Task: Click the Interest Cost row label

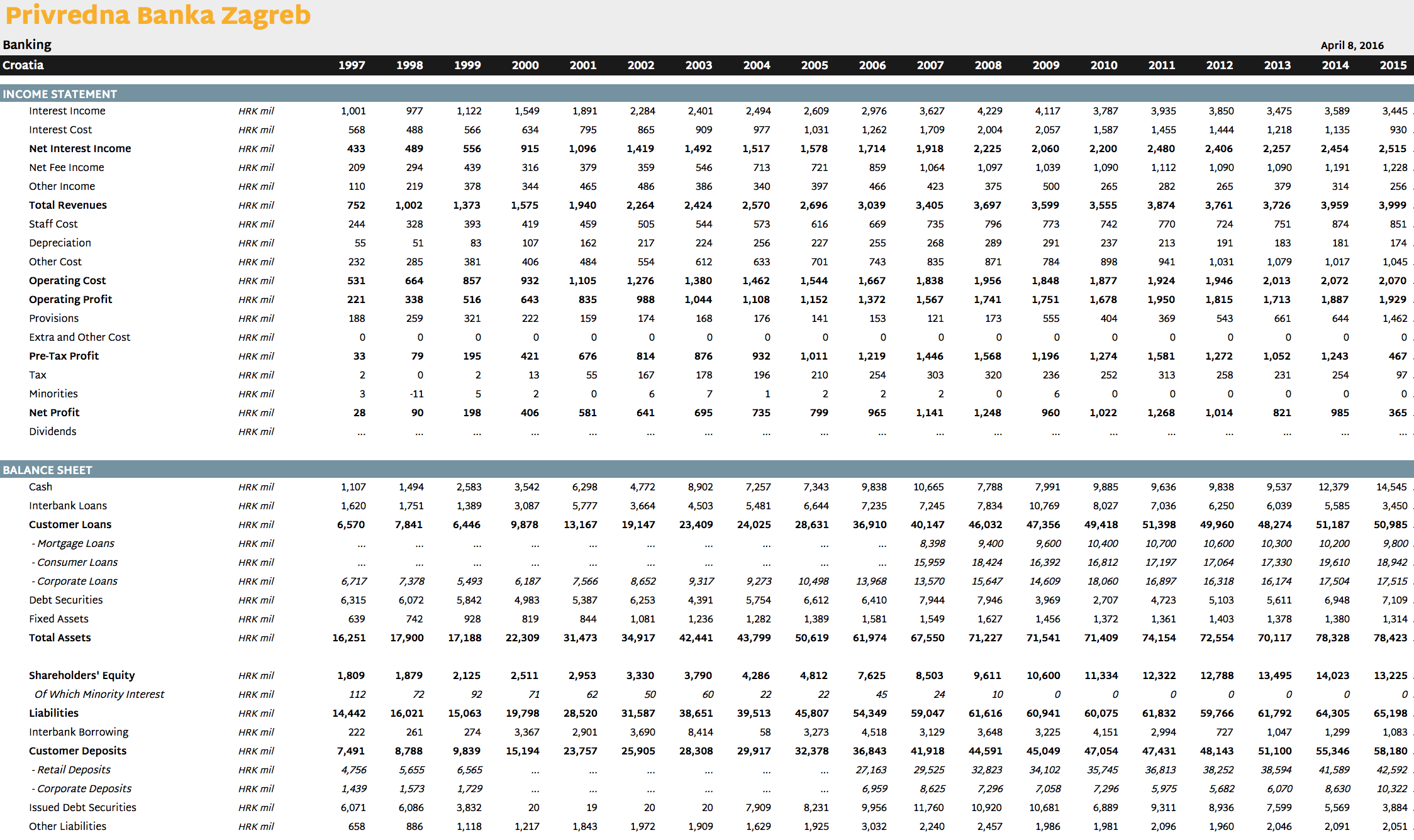Action: [60, 130]
